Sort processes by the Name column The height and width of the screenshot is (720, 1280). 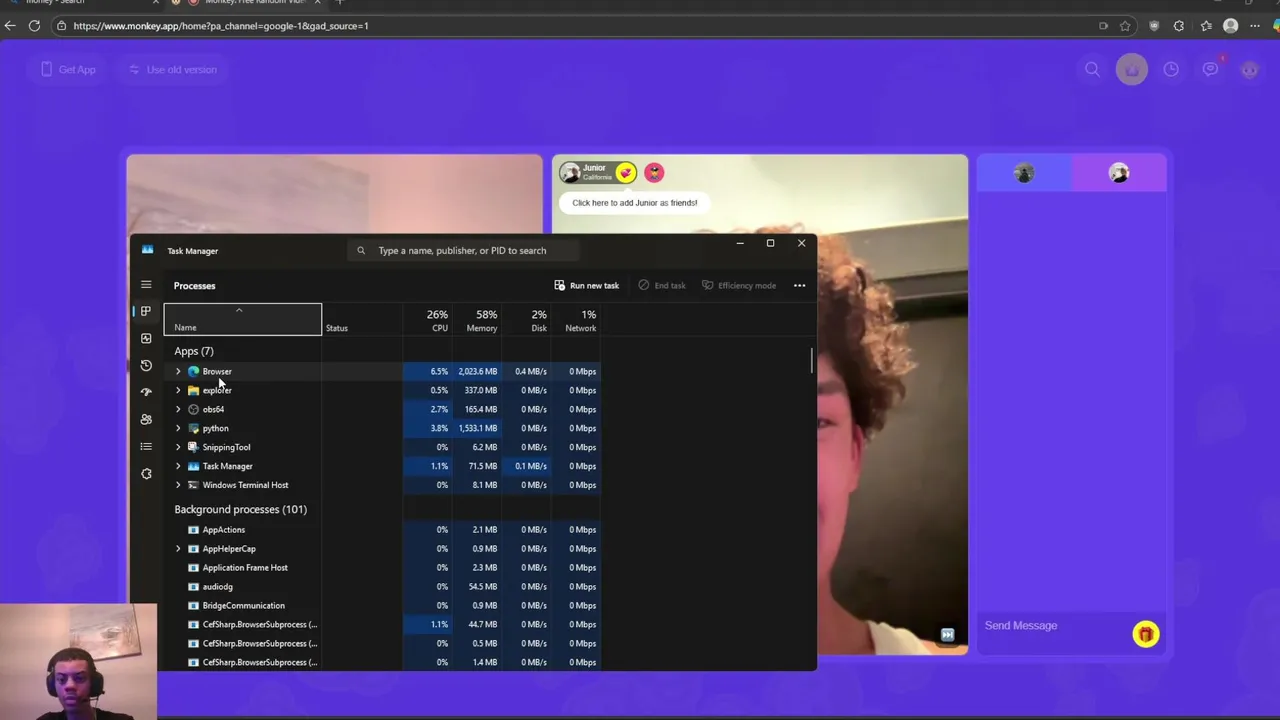243,319
